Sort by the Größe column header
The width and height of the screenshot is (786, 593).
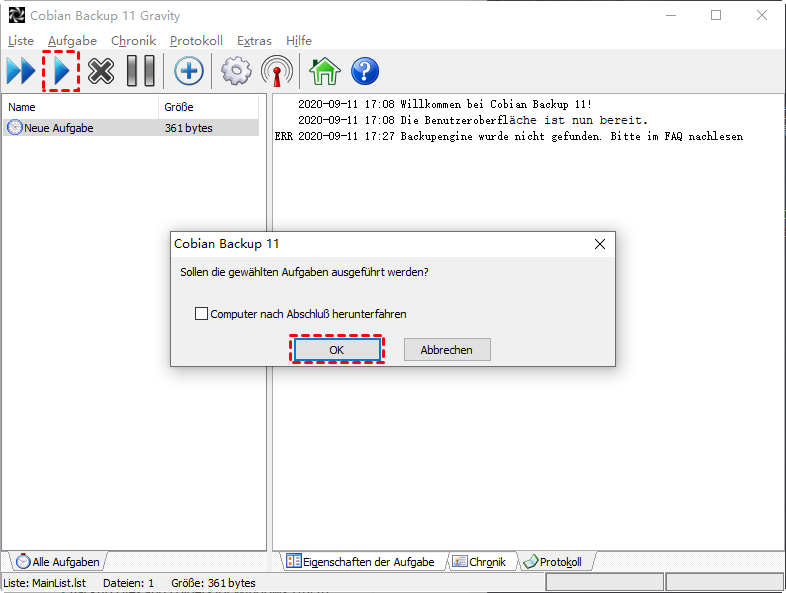209,107
